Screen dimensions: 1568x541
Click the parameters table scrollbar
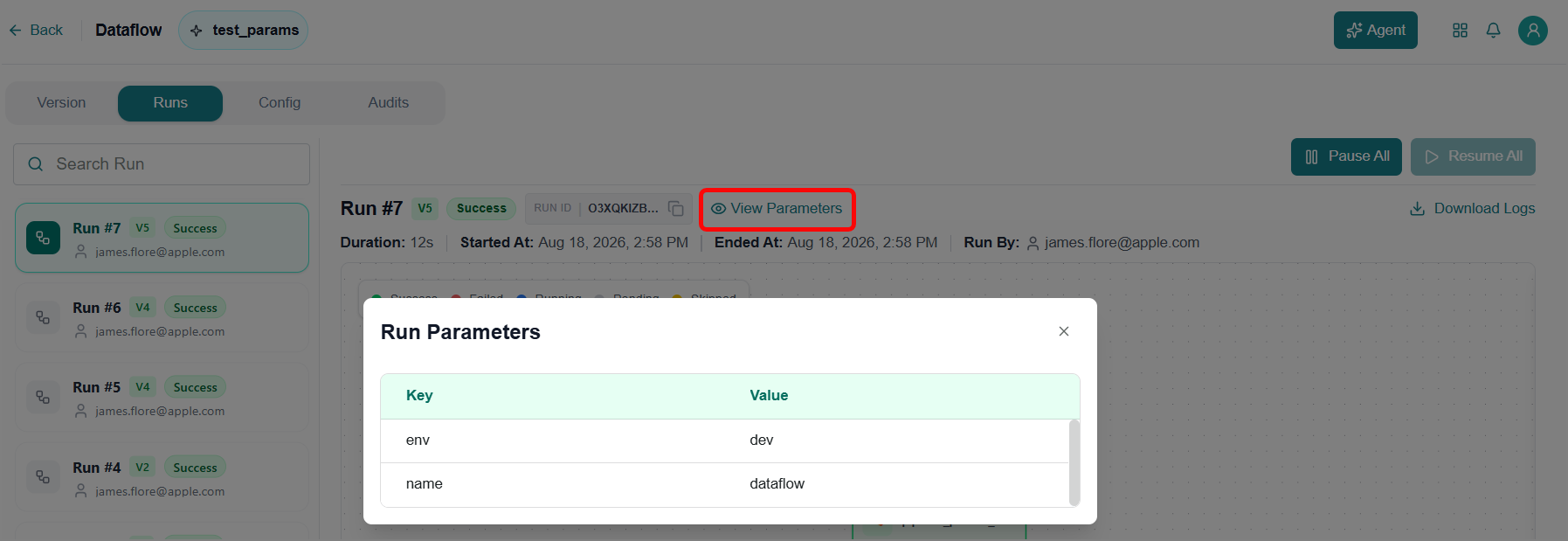pyautogui.click(x=1074, y=462)
